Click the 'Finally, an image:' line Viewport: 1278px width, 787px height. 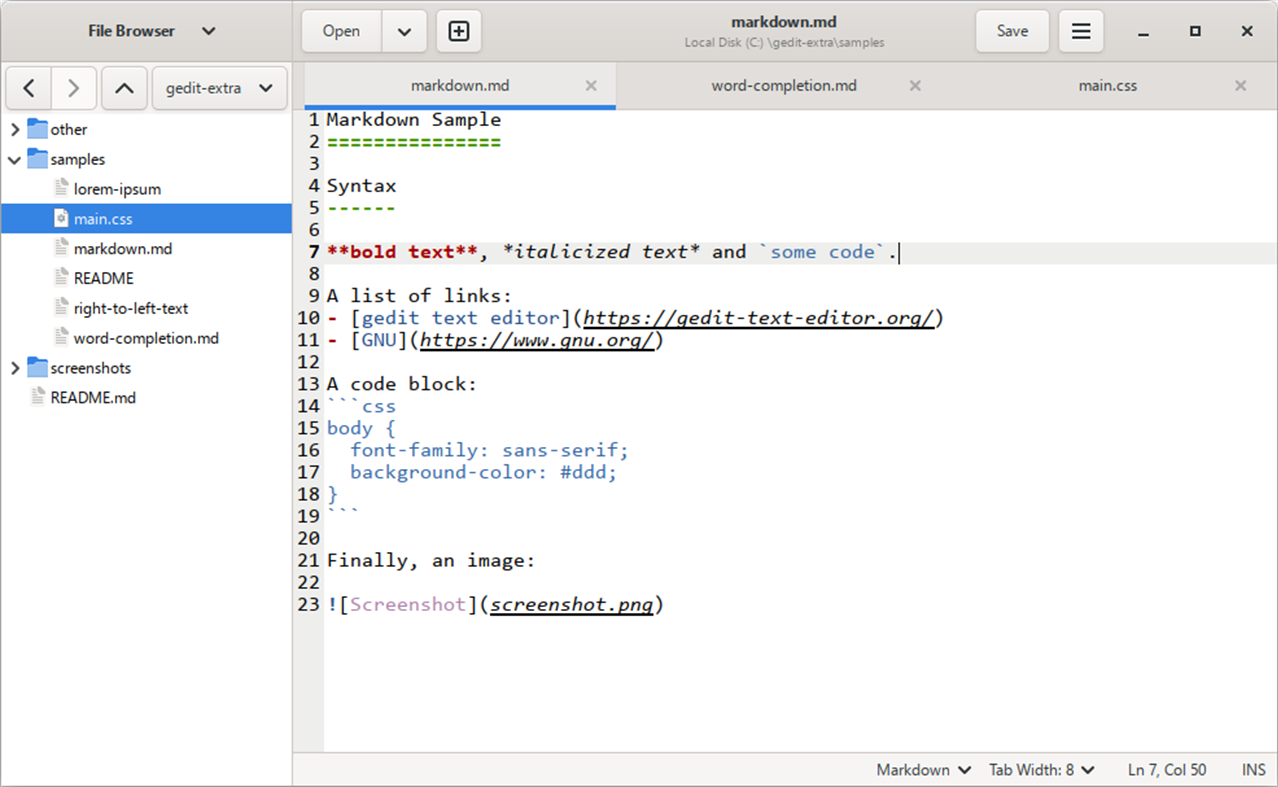pyautogui.click(x=431, y=560)
